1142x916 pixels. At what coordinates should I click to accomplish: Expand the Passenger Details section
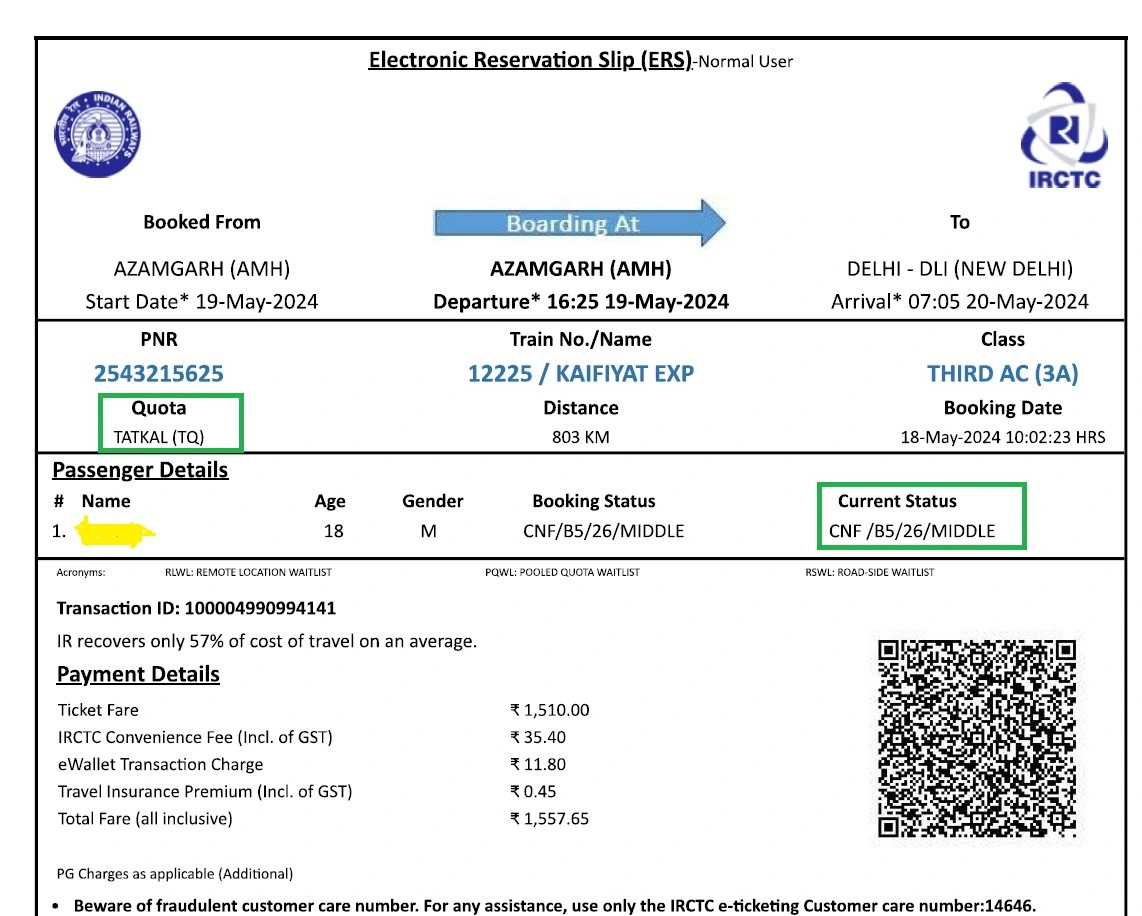tap(139, 470)
